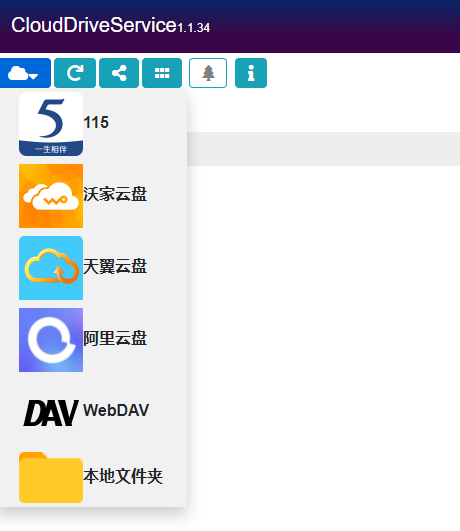Image resolution: width=460 pixels, height=531 pixels.
Task: Click the 阿里云盘 purple logo icon
Action: click(x=51, y=340)
